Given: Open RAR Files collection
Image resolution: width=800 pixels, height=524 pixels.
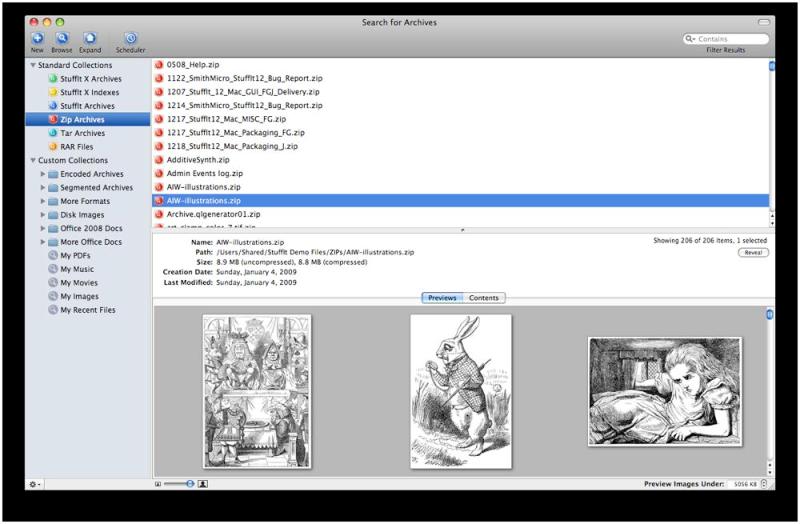Looking at the screenshot, I should point(76,147).
